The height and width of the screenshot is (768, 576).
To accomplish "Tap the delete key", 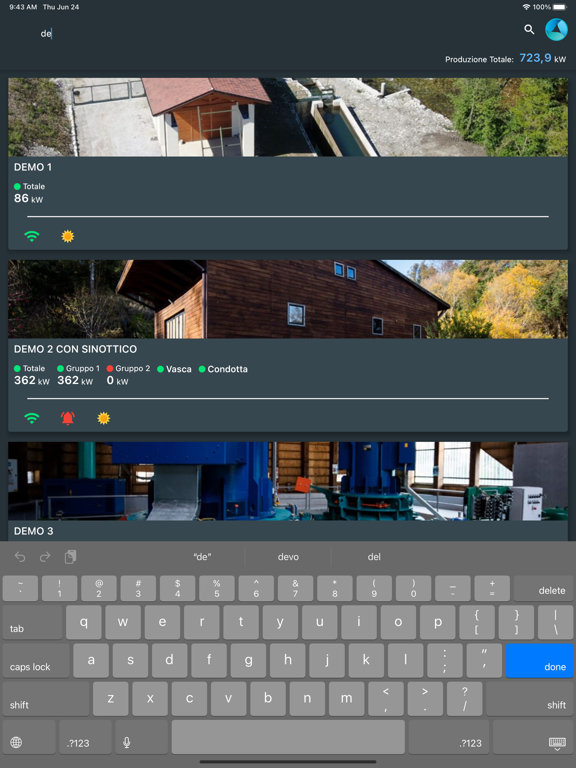I will coord(544,588).
